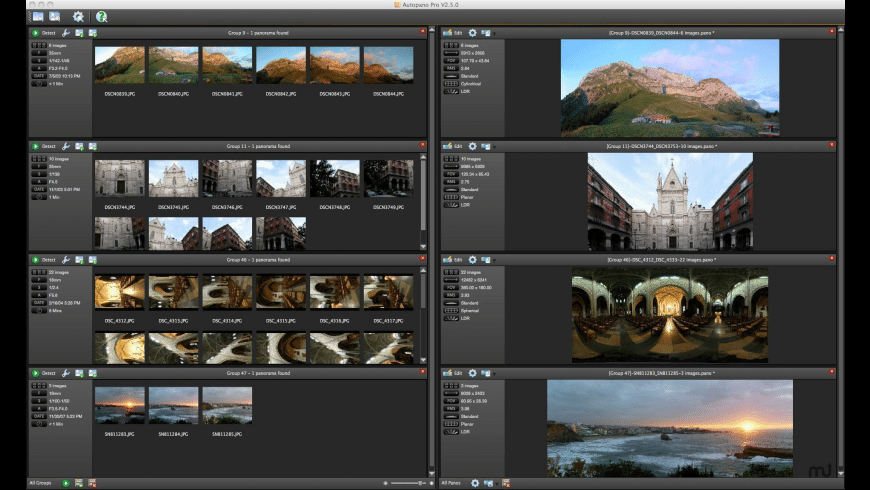Open the dropdown arrow beside the Group 47 panorama's header icons

point(494,374)
